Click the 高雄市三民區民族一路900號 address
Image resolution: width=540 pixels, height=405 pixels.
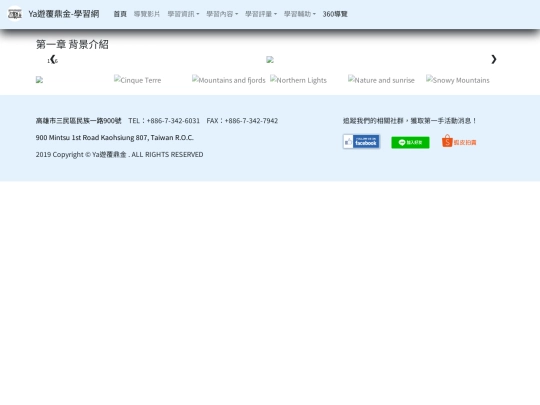pos(79,121)
